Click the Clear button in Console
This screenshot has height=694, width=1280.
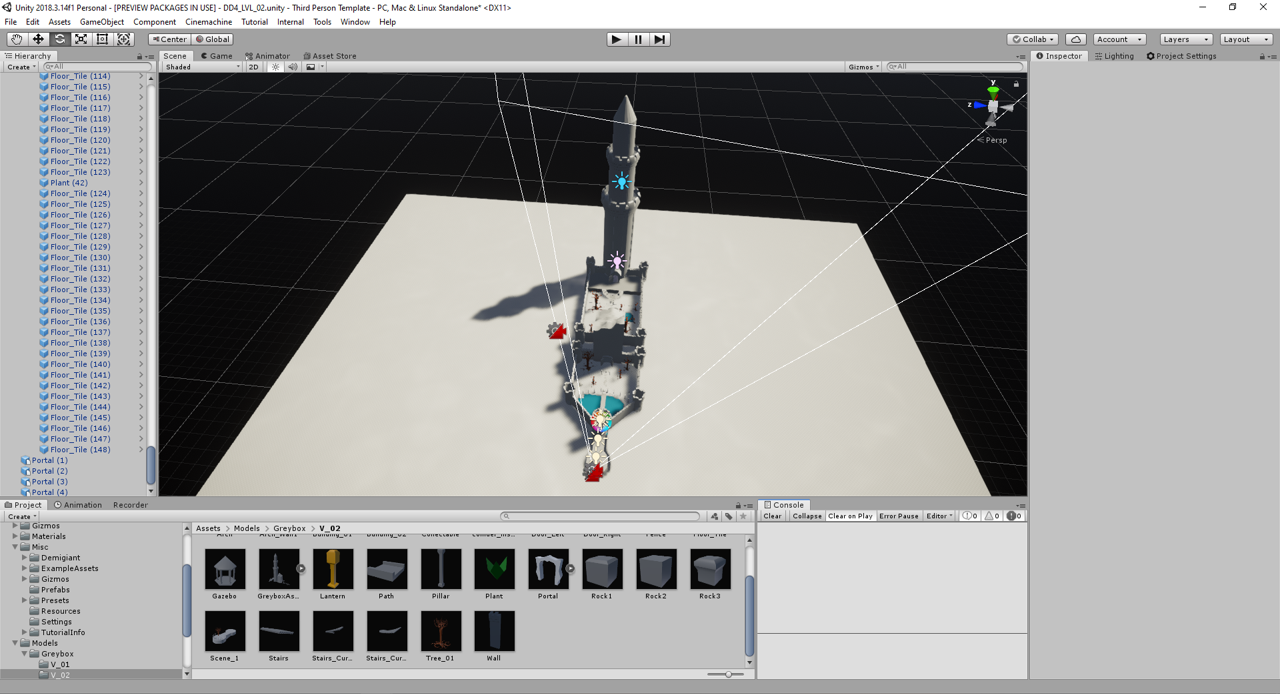[772, 516]
